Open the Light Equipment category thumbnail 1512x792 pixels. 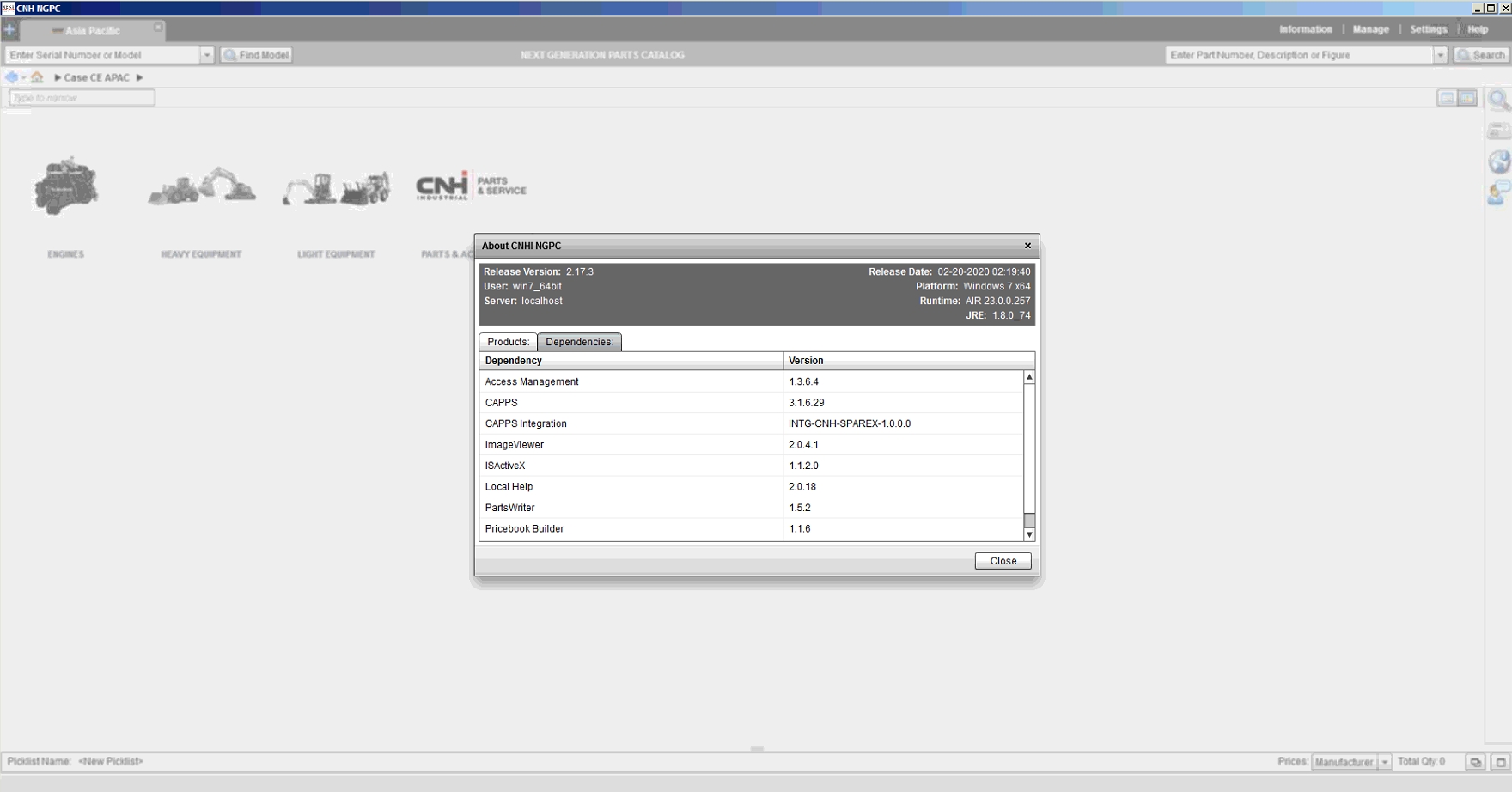tap(337, 188)
